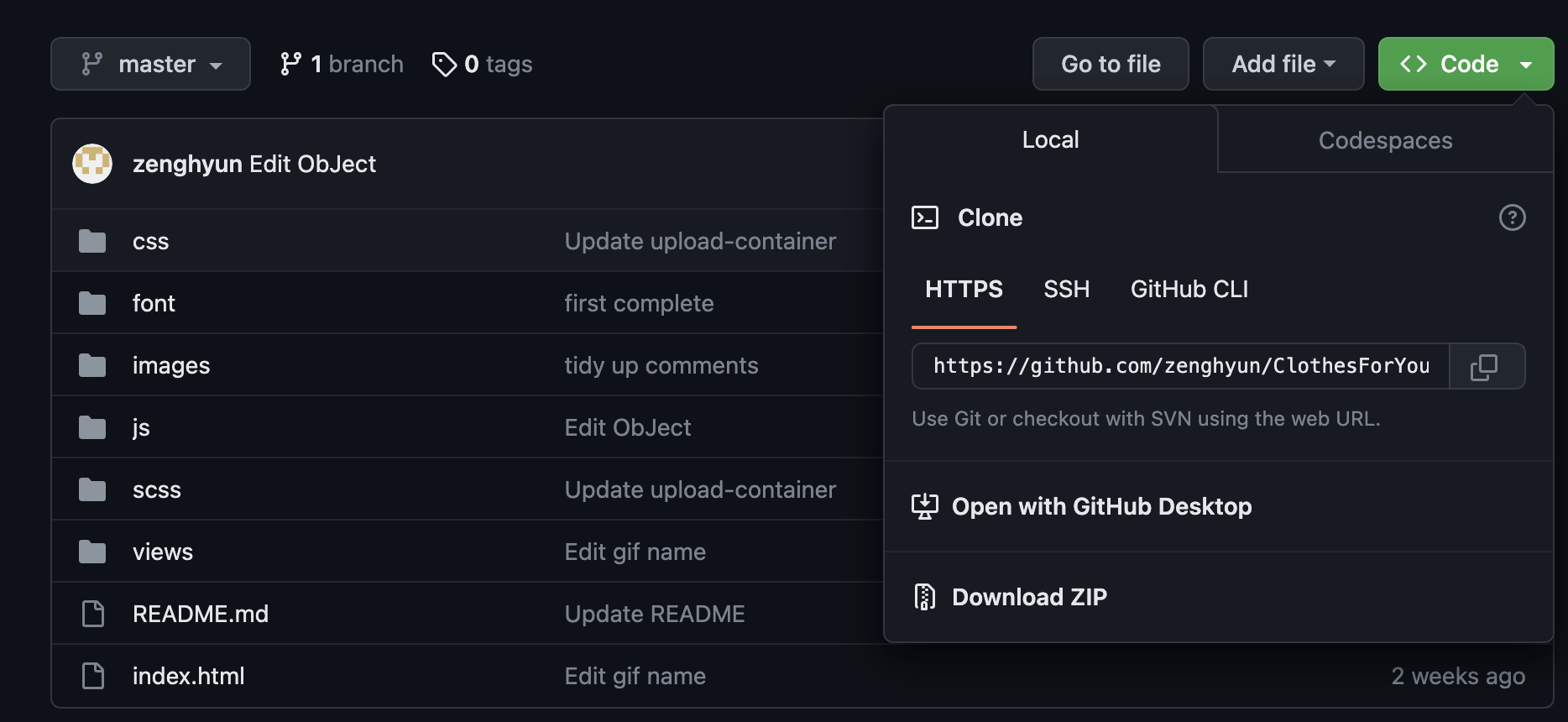
Task: Open the master branch selector dropdown
Action: pyautogui.click(x=150, y=64)
